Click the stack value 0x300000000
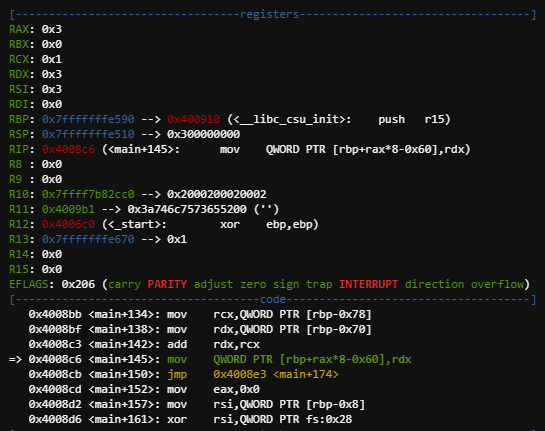The width and height of the screenshot is (545, 431). 203,134
